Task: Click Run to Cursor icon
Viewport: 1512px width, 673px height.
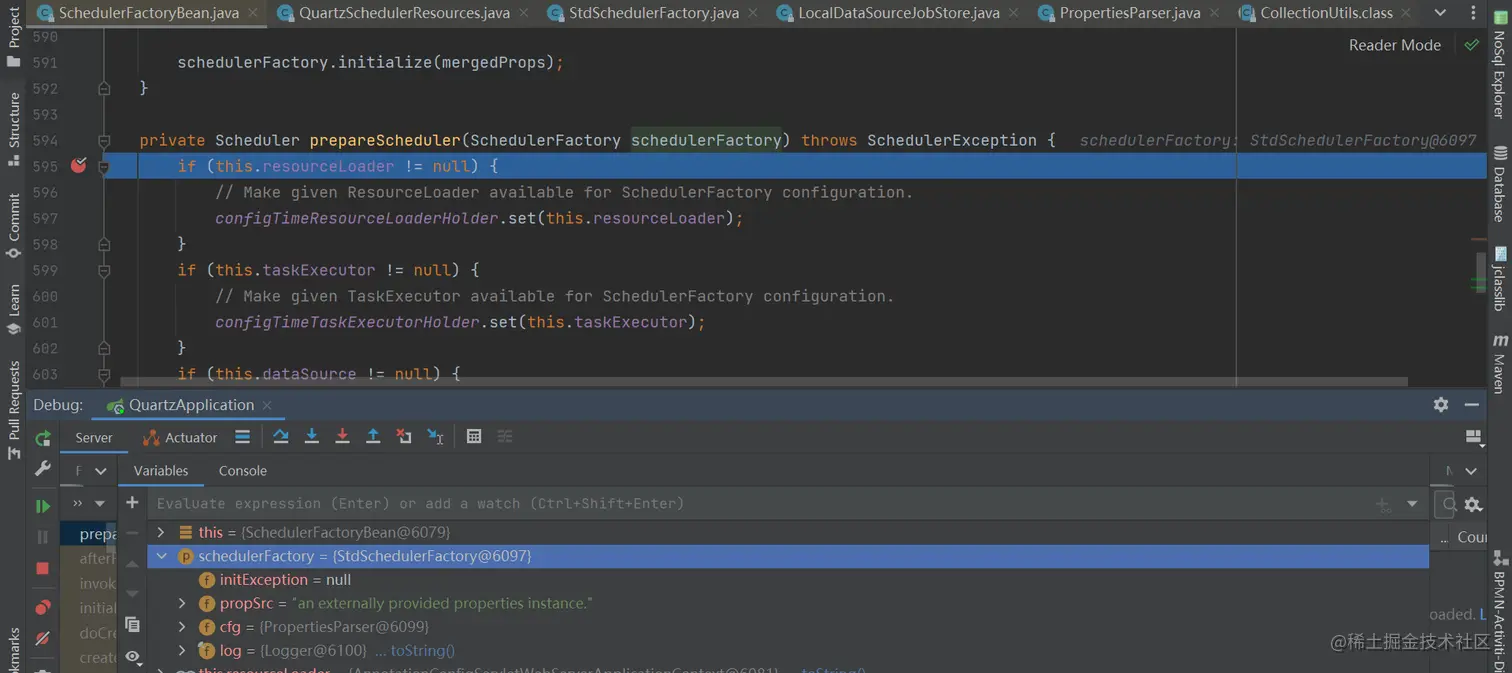Action: click(435, 437)
